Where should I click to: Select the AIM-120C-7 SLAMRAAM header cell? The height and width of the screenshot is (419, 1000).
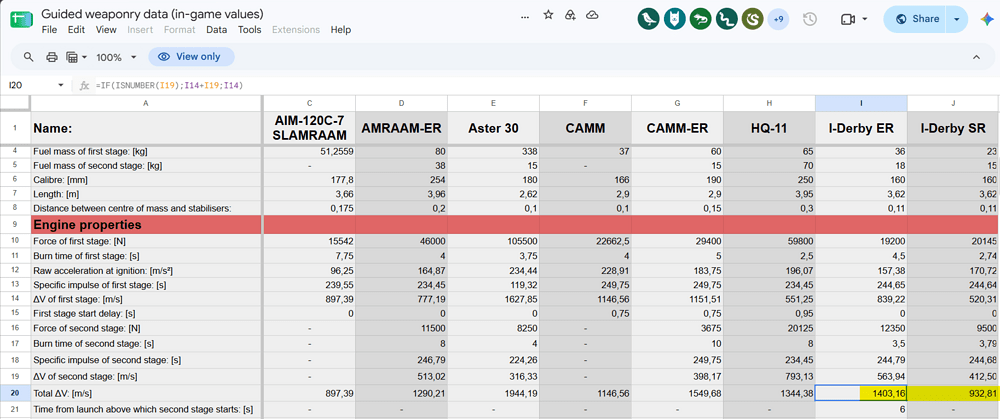(x=309, y=128)
